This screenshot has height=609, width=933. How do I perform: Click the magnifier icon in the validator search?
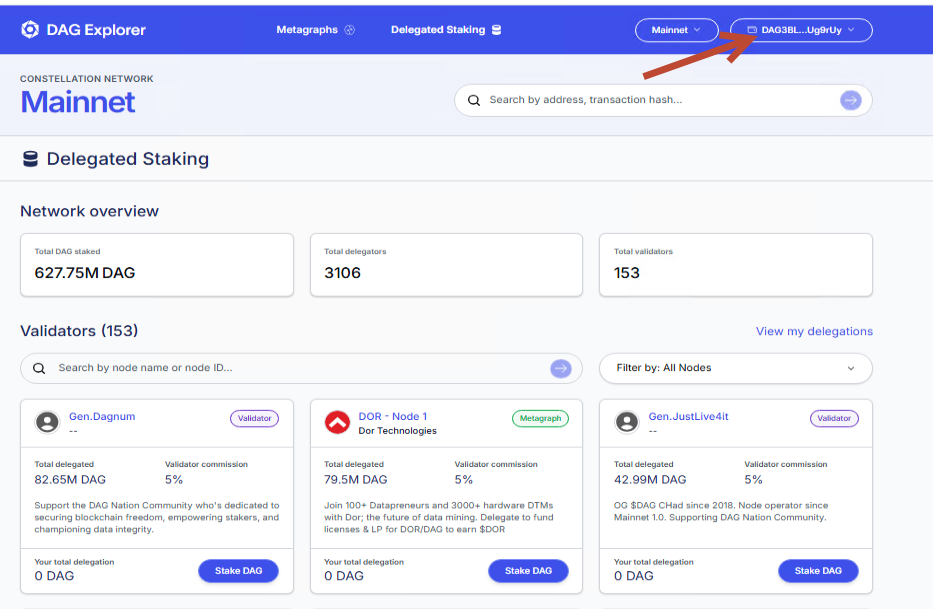tap(39, 368)
